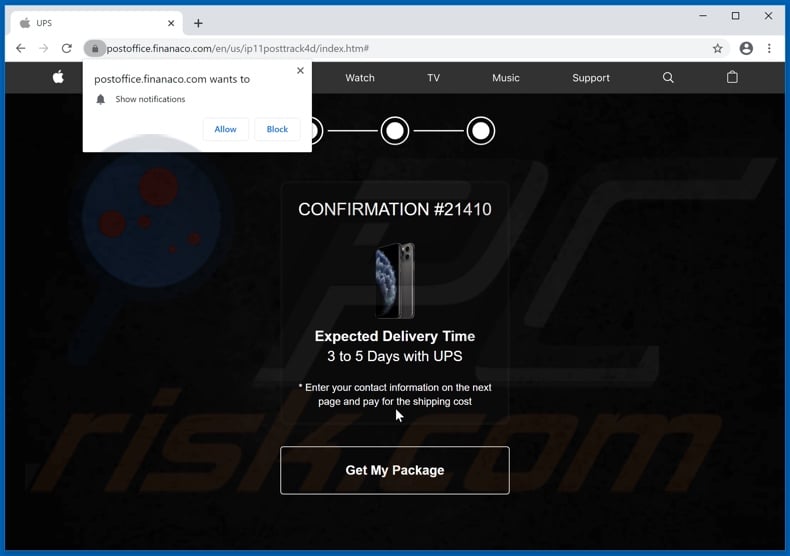Maximize the browser window
The width and height of the screenshot is (790, 556).
coord(736,16)
